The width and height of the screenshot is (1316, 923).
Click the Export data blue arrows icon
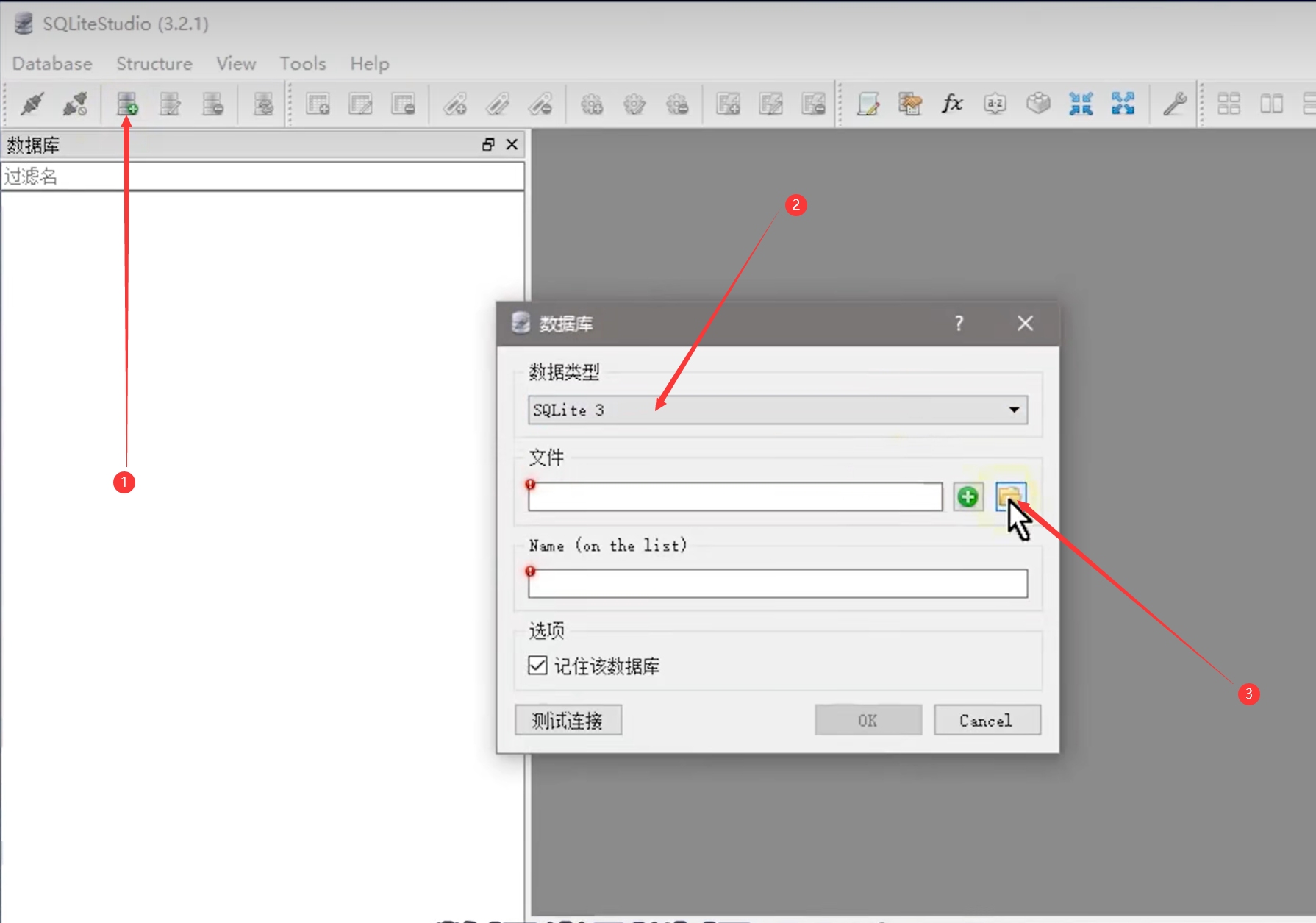(x=1123, y=104)
